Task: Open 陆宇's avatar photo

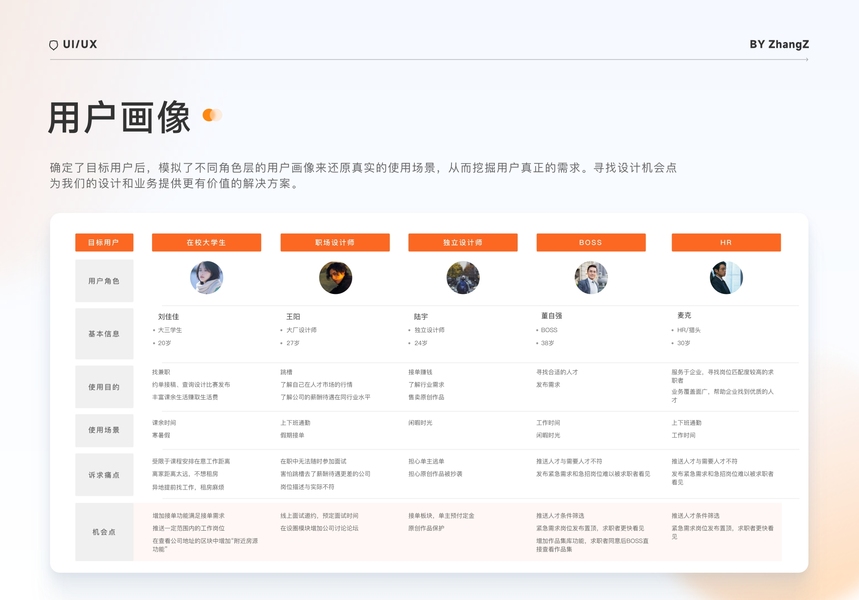Action: point(463,277)
